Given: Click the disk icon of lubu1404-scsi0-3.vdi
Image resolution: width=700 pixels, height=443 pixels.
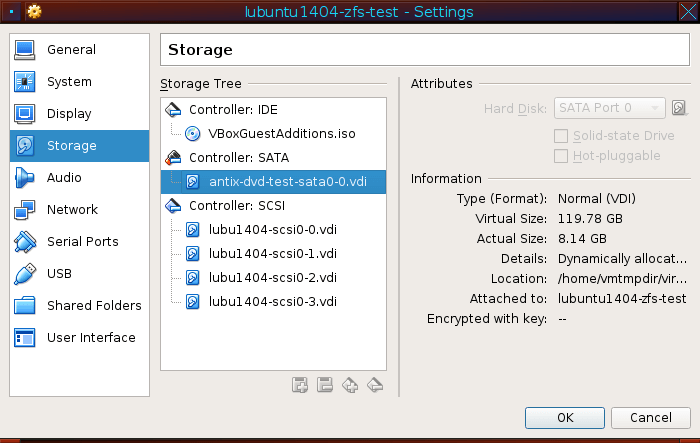Looking at the screenshot, I should pos(192,302).
